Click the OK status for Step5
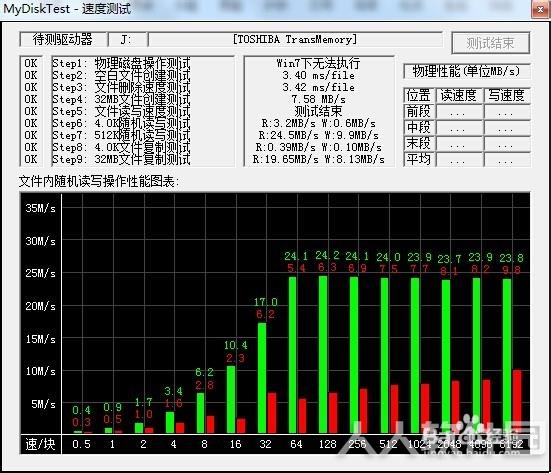The width and height of the screenshot is (551, 473). (x=31, y=111)
